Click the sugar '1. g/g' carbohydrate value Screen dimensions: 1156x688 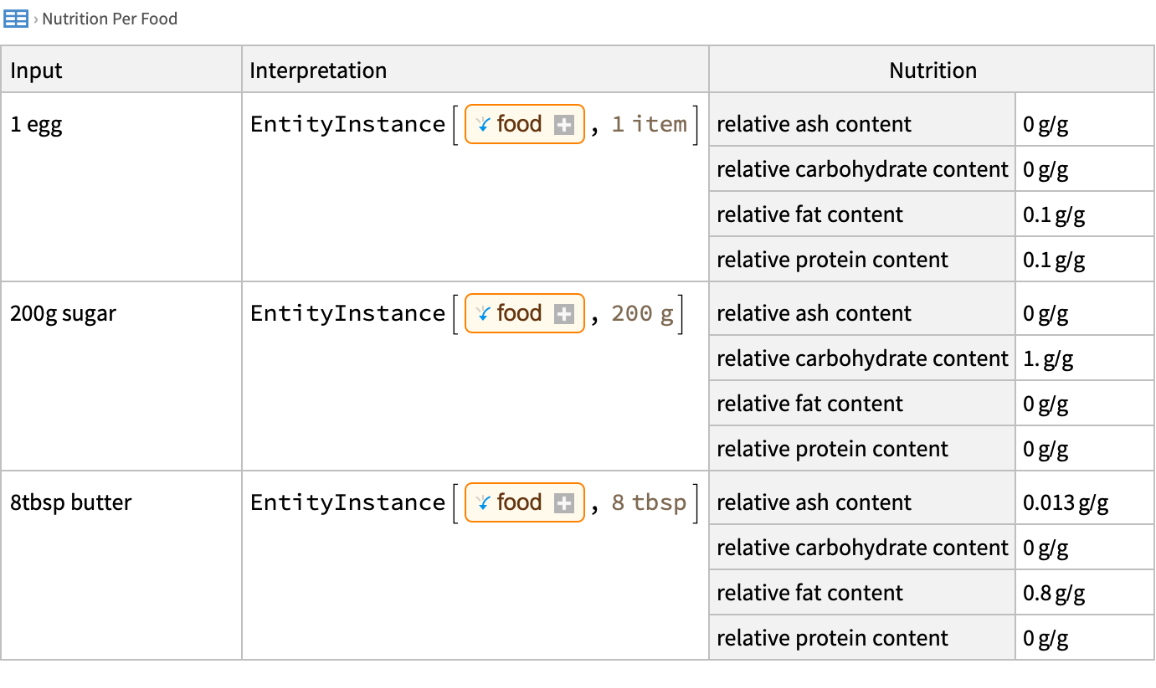click(1048, 359)
